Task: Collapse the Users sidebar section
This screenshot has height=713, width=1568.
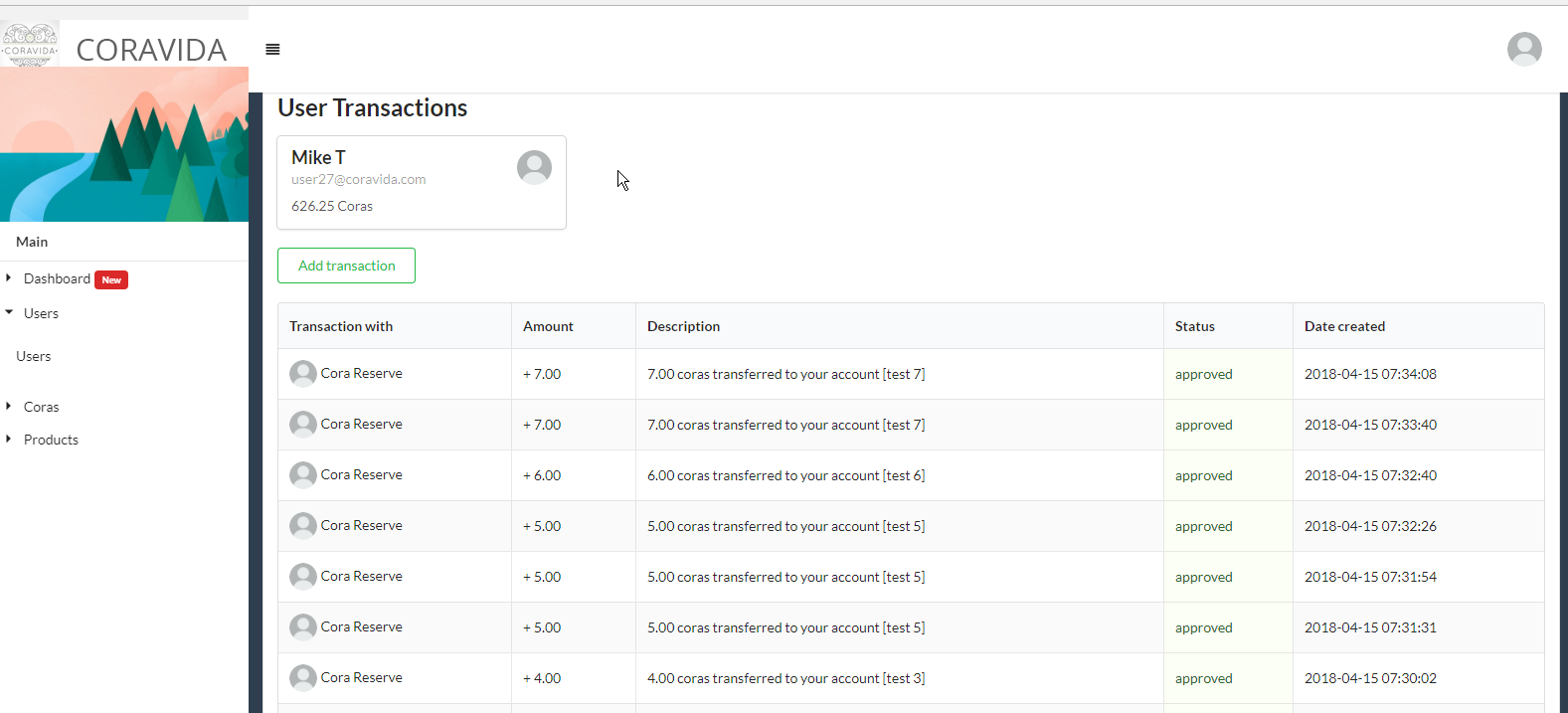Action: pos(41,313)
